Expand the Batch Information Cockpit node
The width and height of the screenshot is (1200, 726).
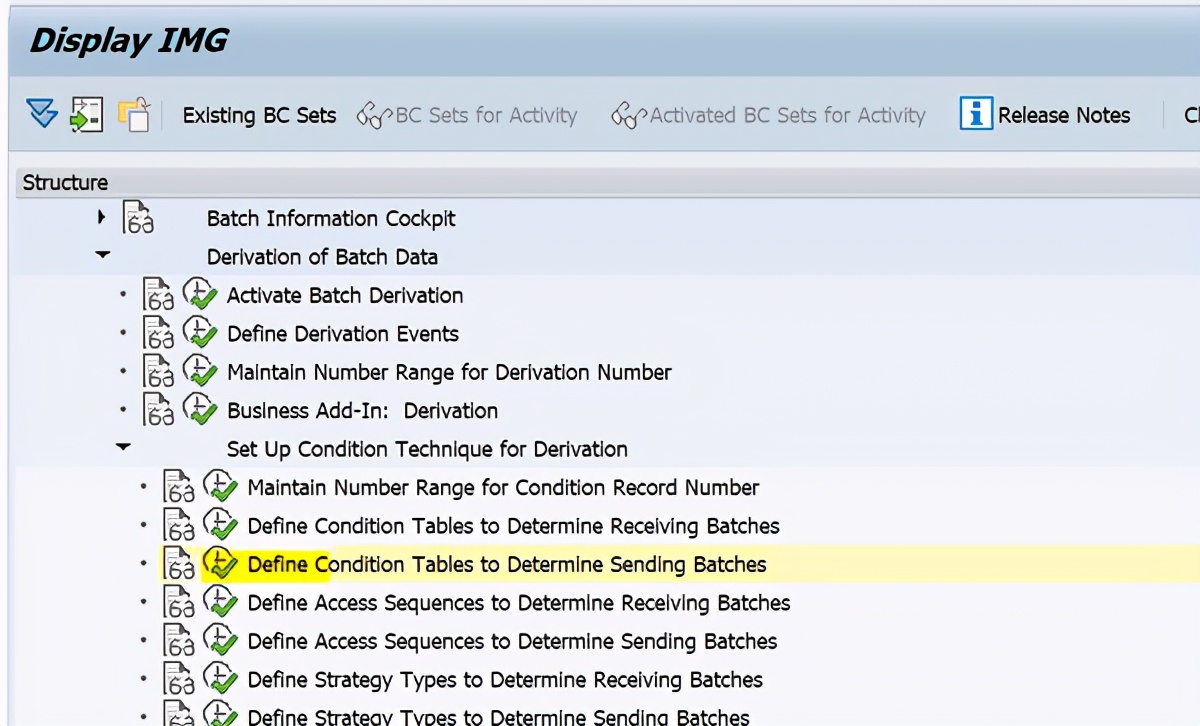point(101,217)
